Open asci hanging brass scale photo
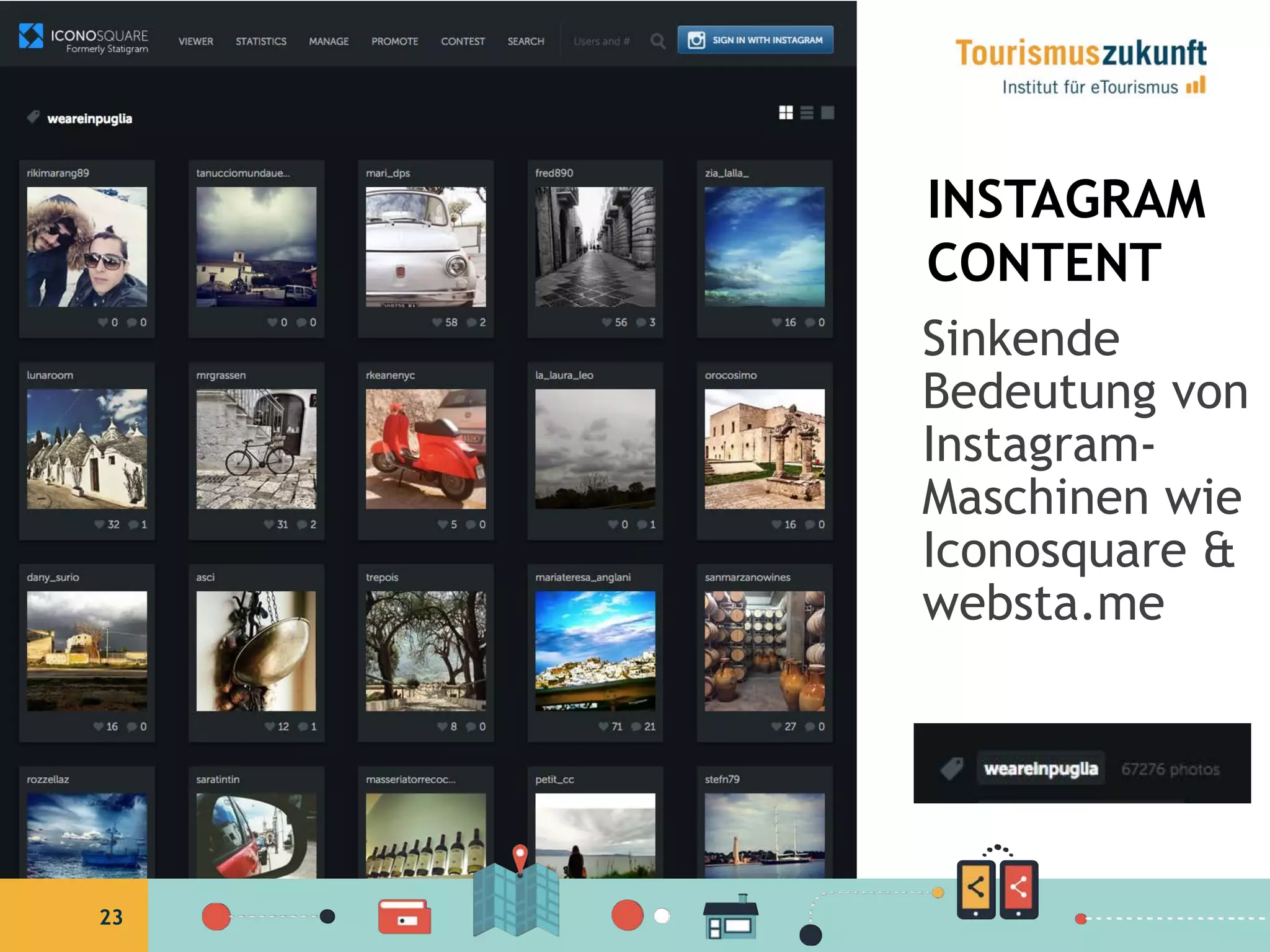 256,651
